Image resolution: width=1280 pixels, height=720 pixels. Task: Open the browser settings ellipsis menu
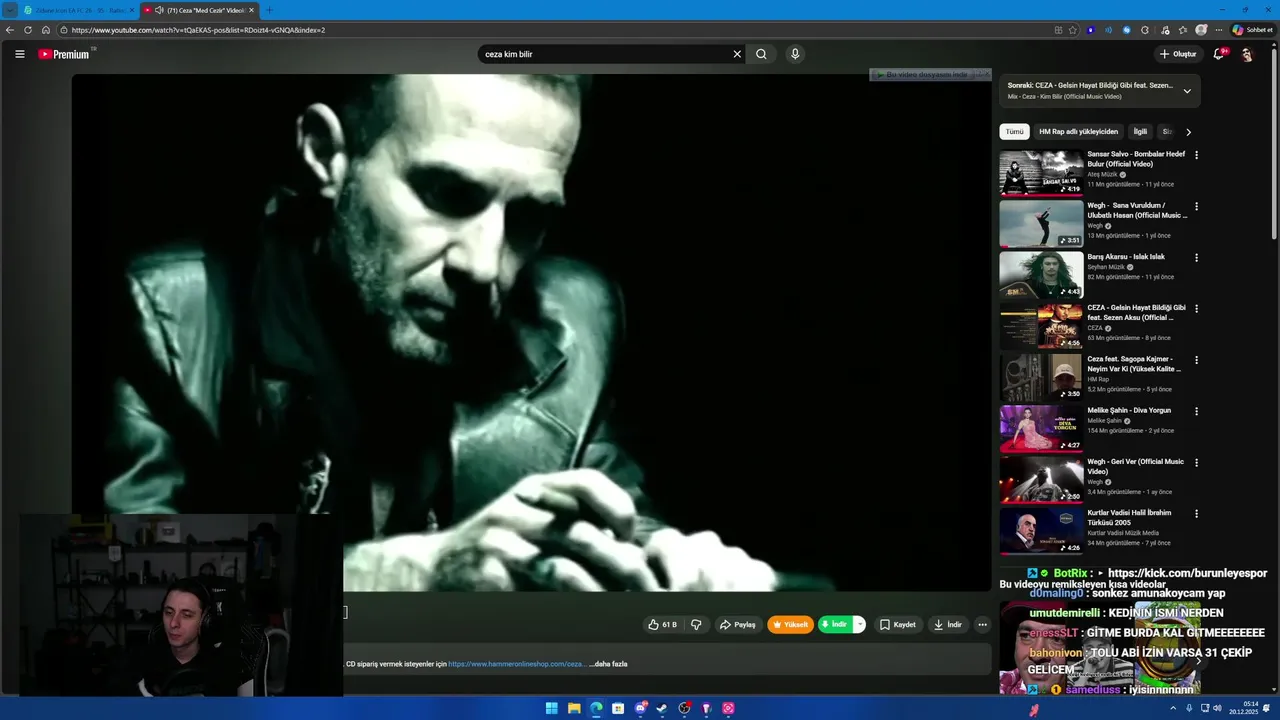1218,30
